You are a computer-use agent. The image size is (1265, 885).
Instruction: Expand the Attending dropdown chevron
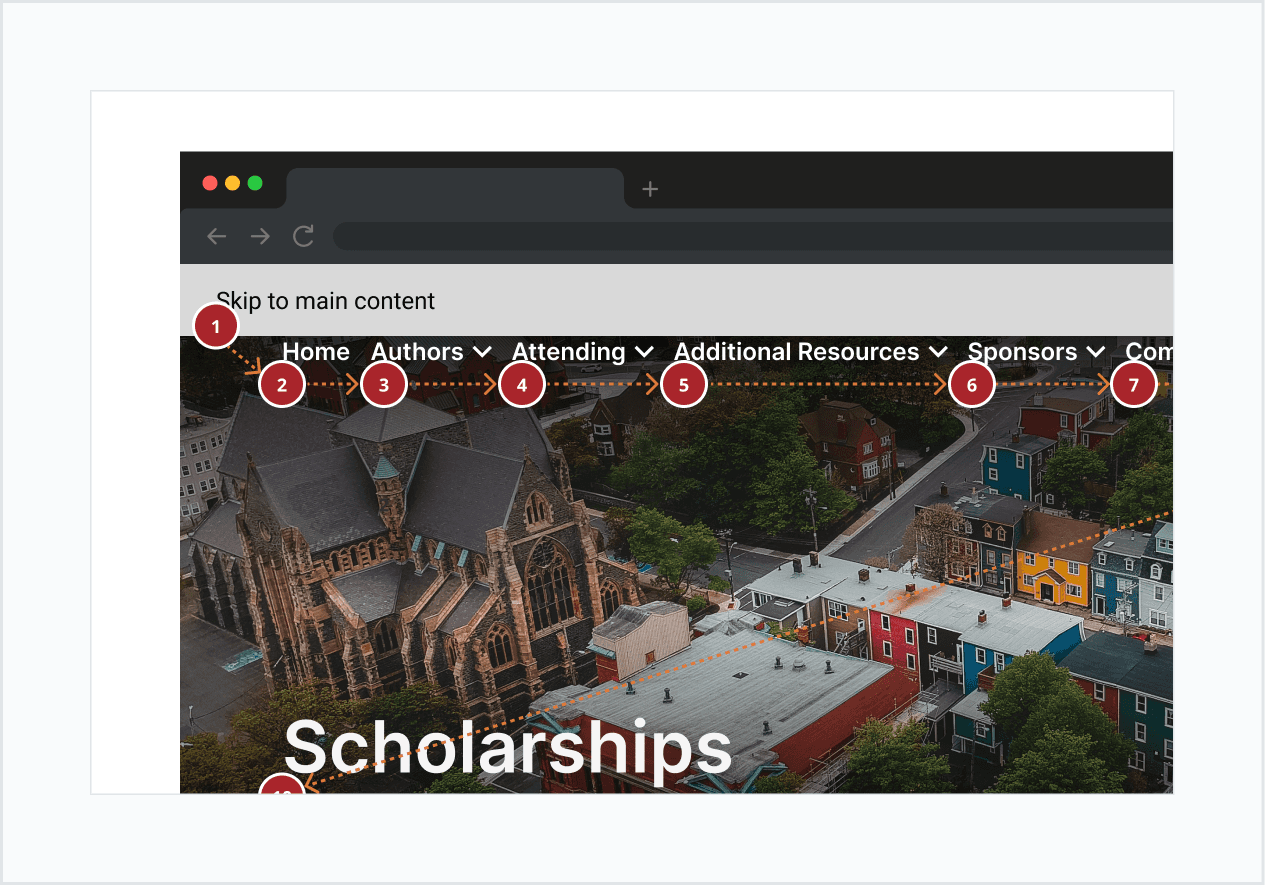tap(644, 352)
